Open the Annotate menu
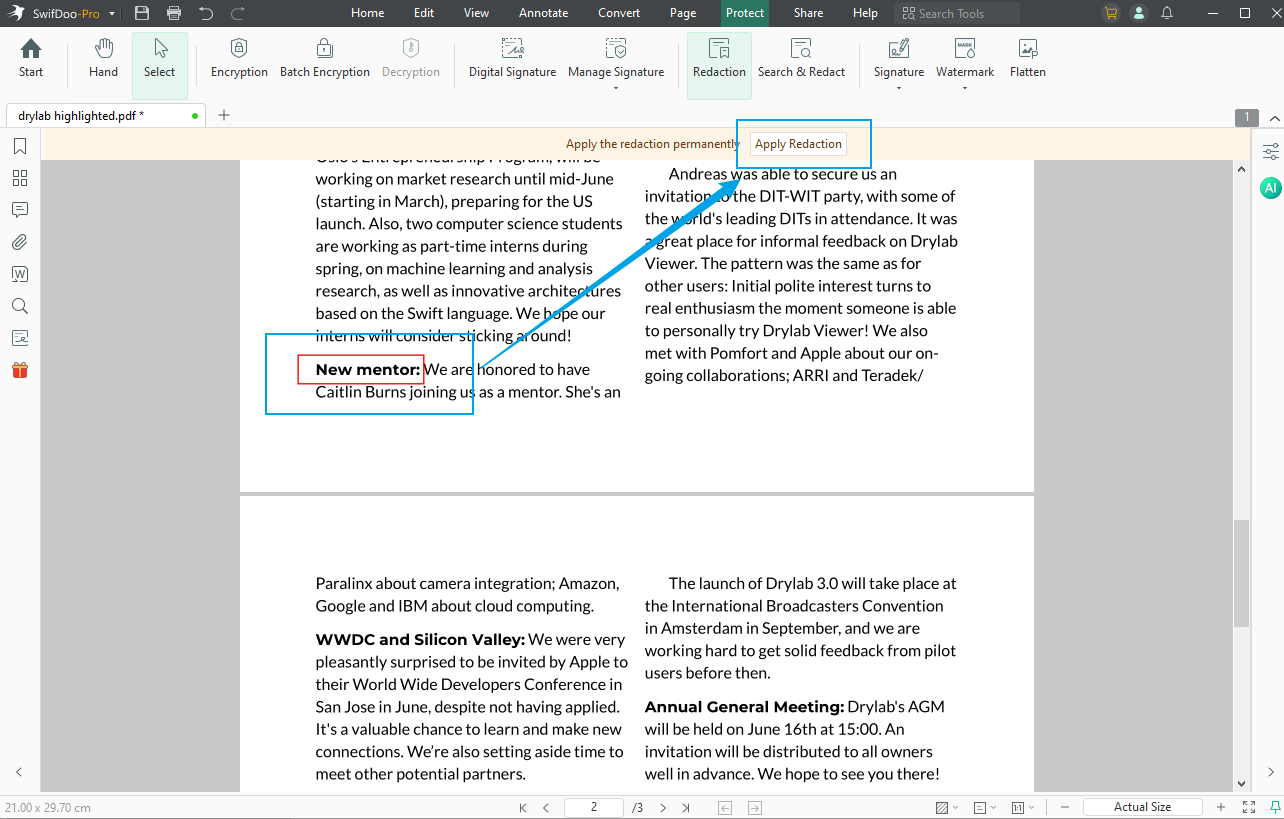This screenshot has height=819, width=1284. pyautogui.click(x=543, y=13)
